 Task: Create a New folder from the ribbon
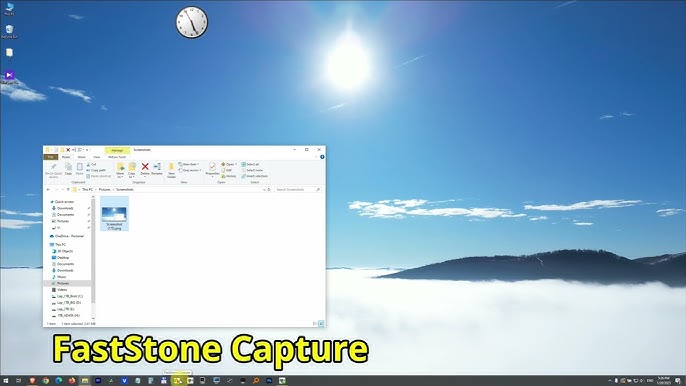[171, 170]
